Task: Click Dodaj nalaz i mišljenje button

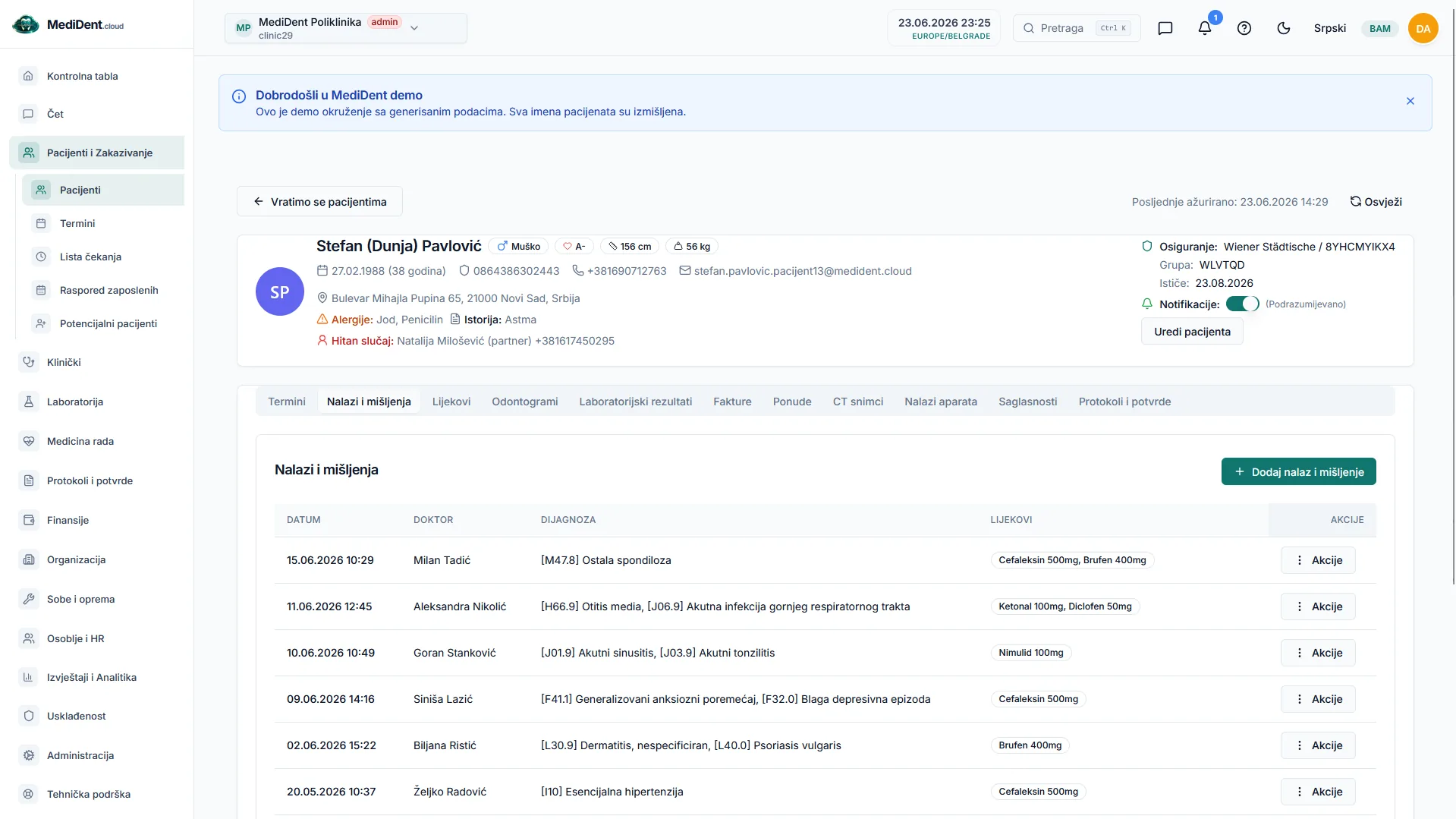Action: (x=1298, y=471)
